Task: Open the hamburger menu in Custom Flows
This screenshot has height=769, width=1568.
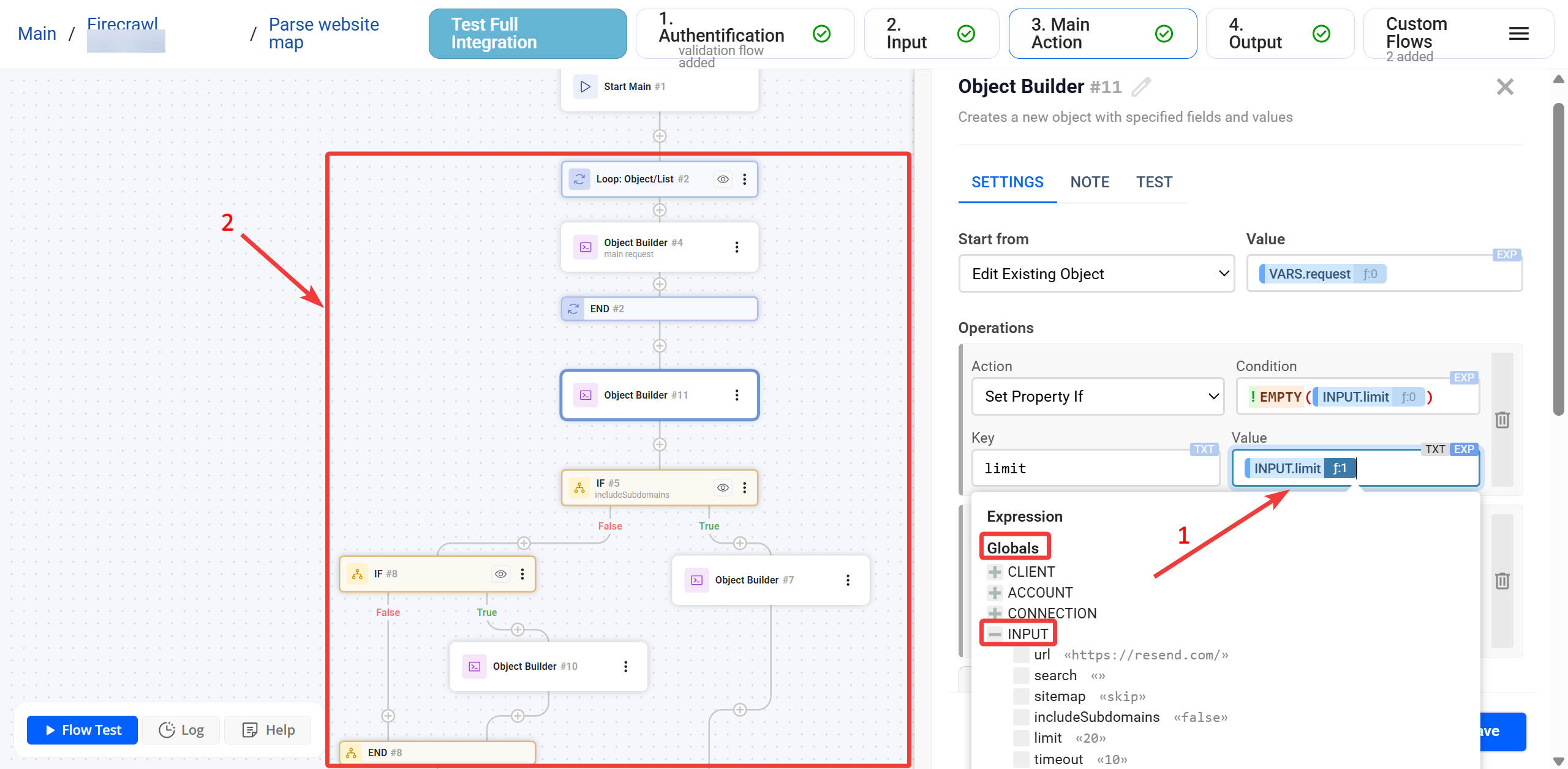Action: click(1518, 34)
